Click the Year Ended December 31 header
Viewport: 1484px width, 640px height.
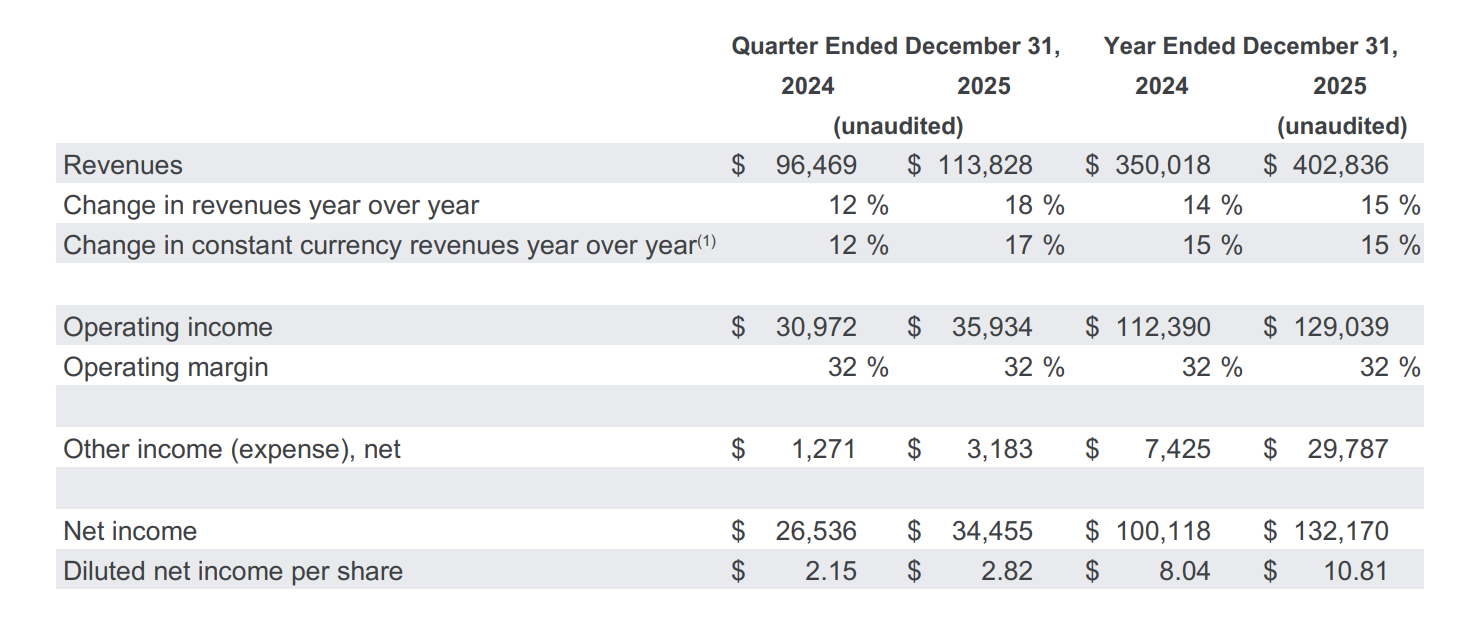(1251, 46)
